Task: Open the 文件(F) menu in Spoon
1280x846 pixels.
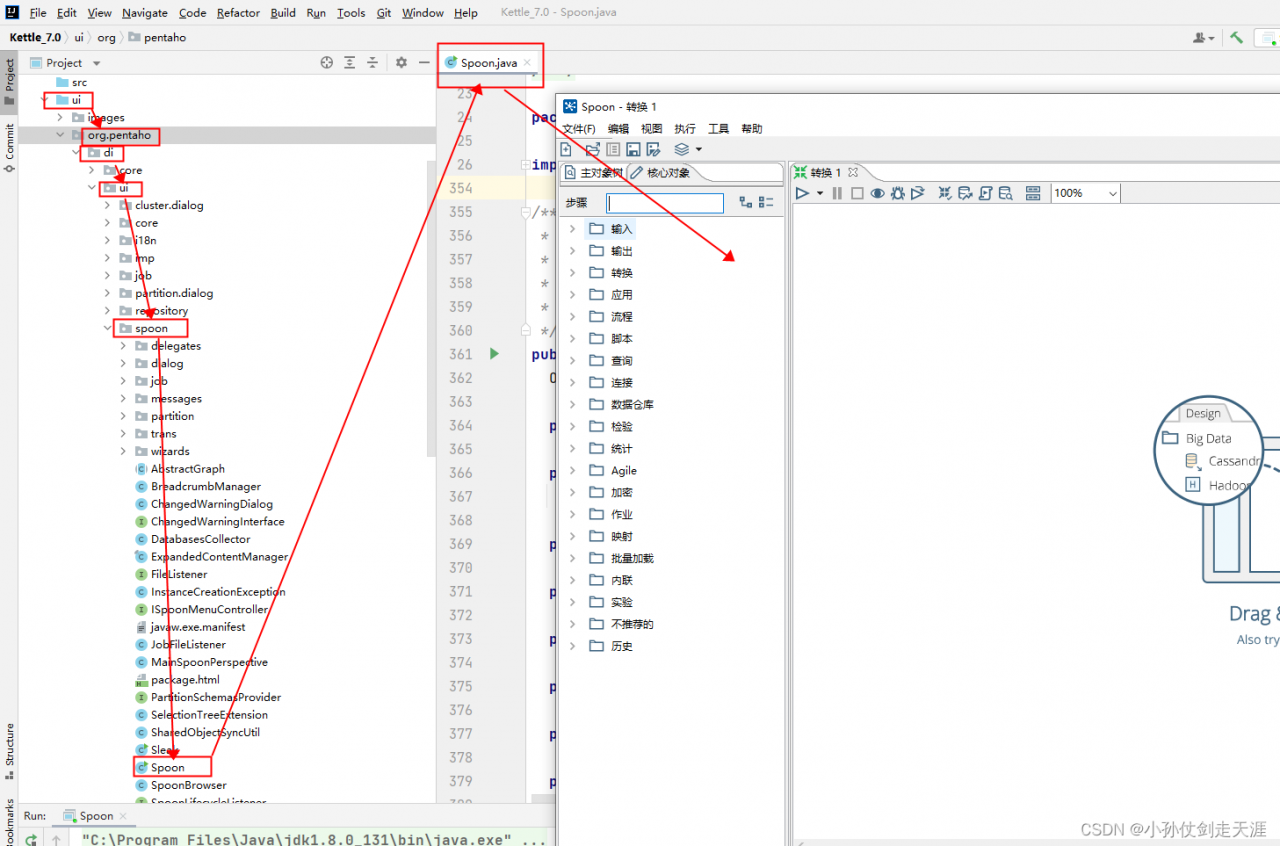Action: click(x=579, y=129)
